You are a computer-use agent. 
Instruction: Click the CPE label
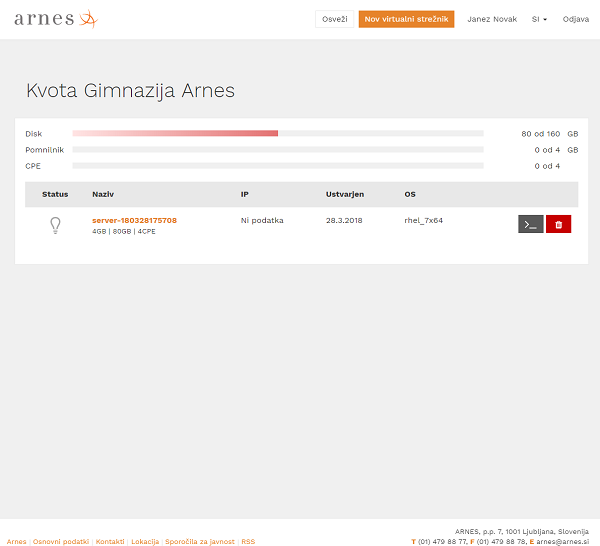click(33, 166)
